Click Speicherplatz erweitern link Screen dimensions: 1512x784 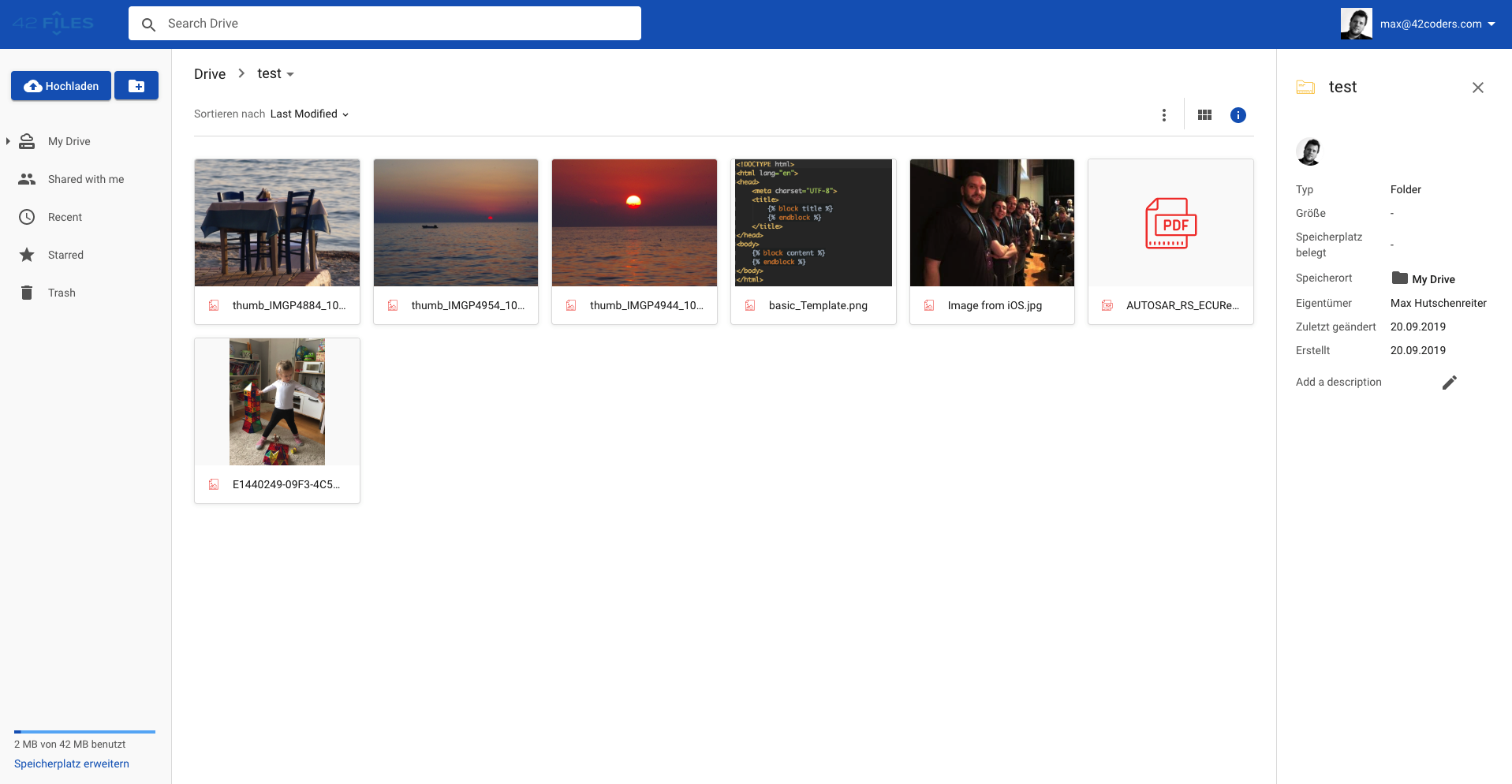click(x=72, y=763)
